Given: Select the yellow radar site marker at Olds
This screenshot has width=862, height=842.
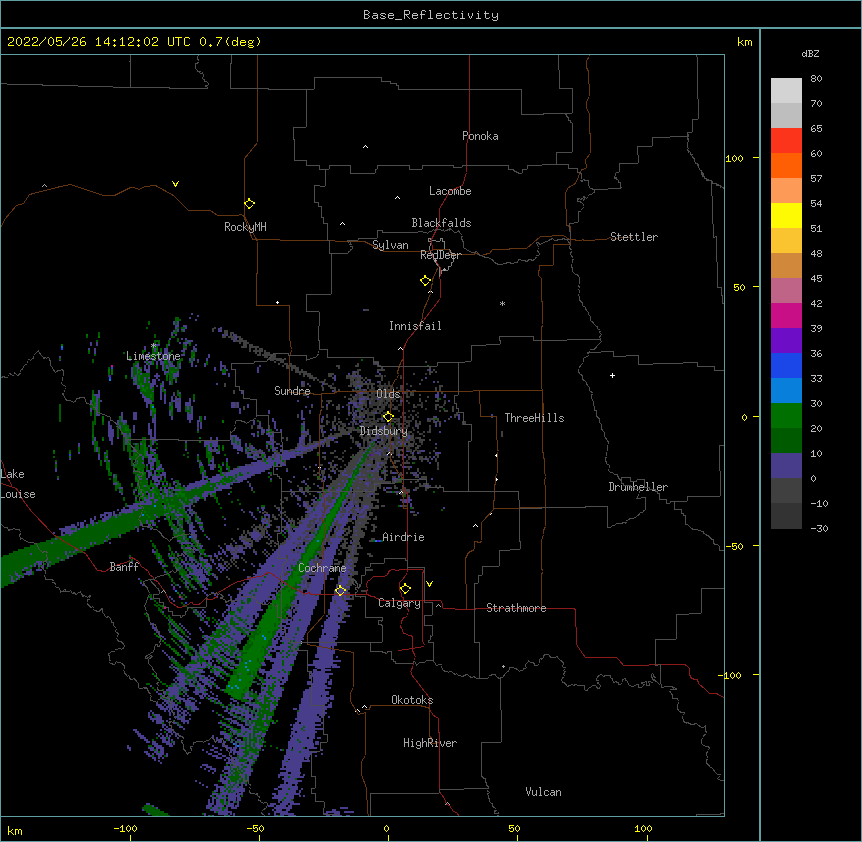Looking at the screenshot, I should [388, 417].
